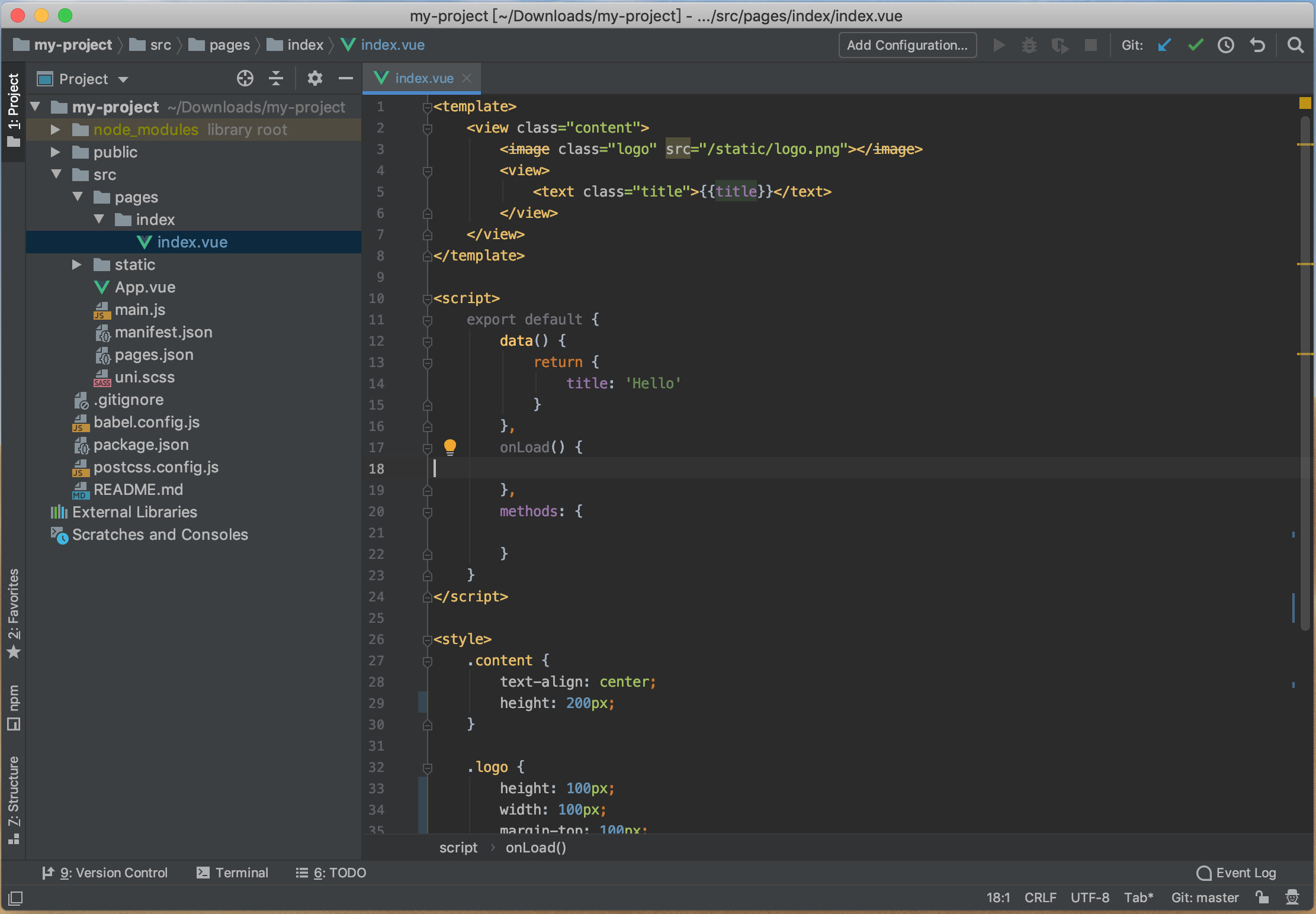The height and width of the screenshot is (914, 1316).
Task: Click src in the navigation breadcrumb
Action: coord(150,45)
